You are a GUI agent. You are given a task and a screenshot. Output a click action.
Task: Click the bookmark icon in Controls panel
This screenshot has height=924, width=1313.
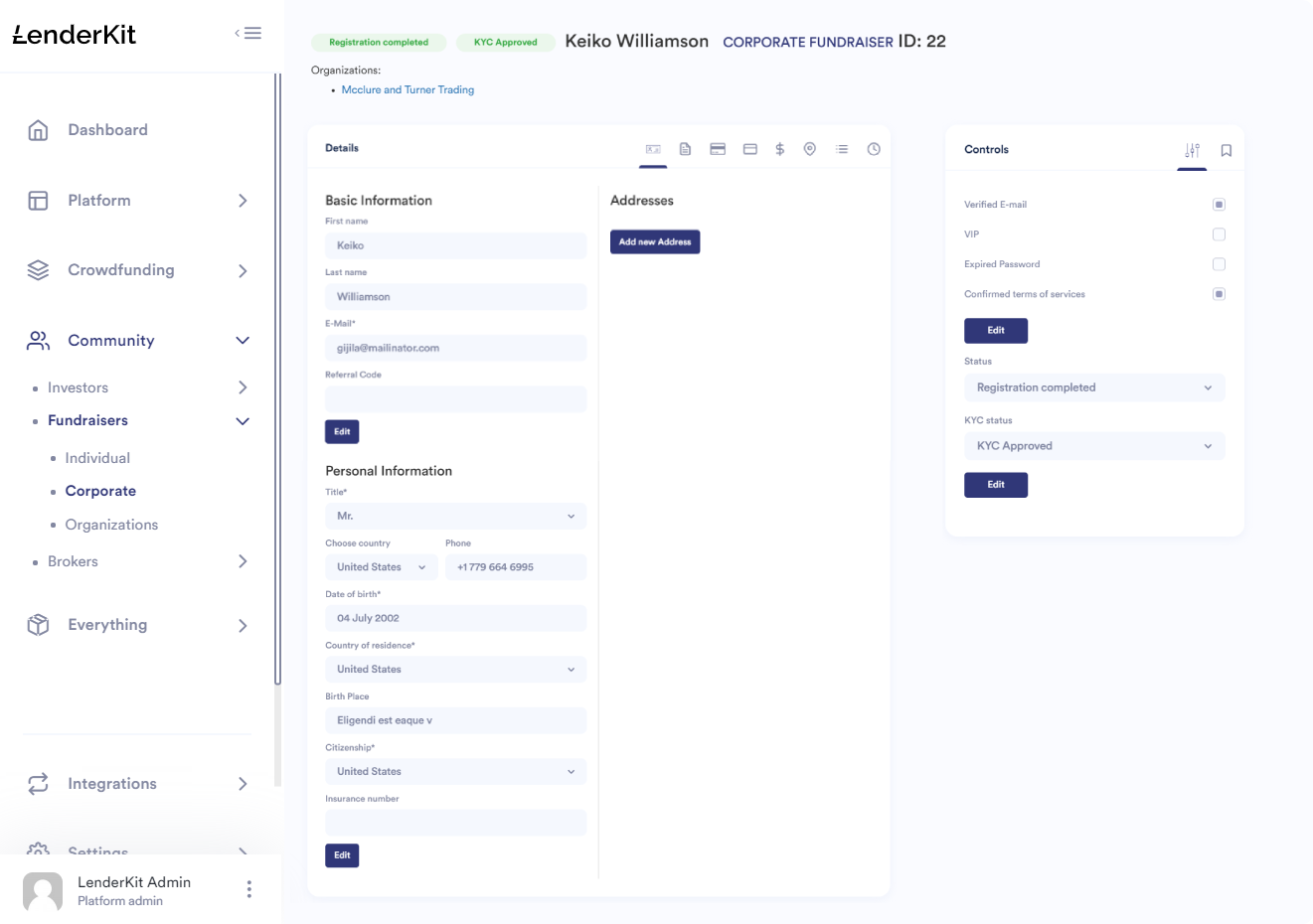(1227, 151)
